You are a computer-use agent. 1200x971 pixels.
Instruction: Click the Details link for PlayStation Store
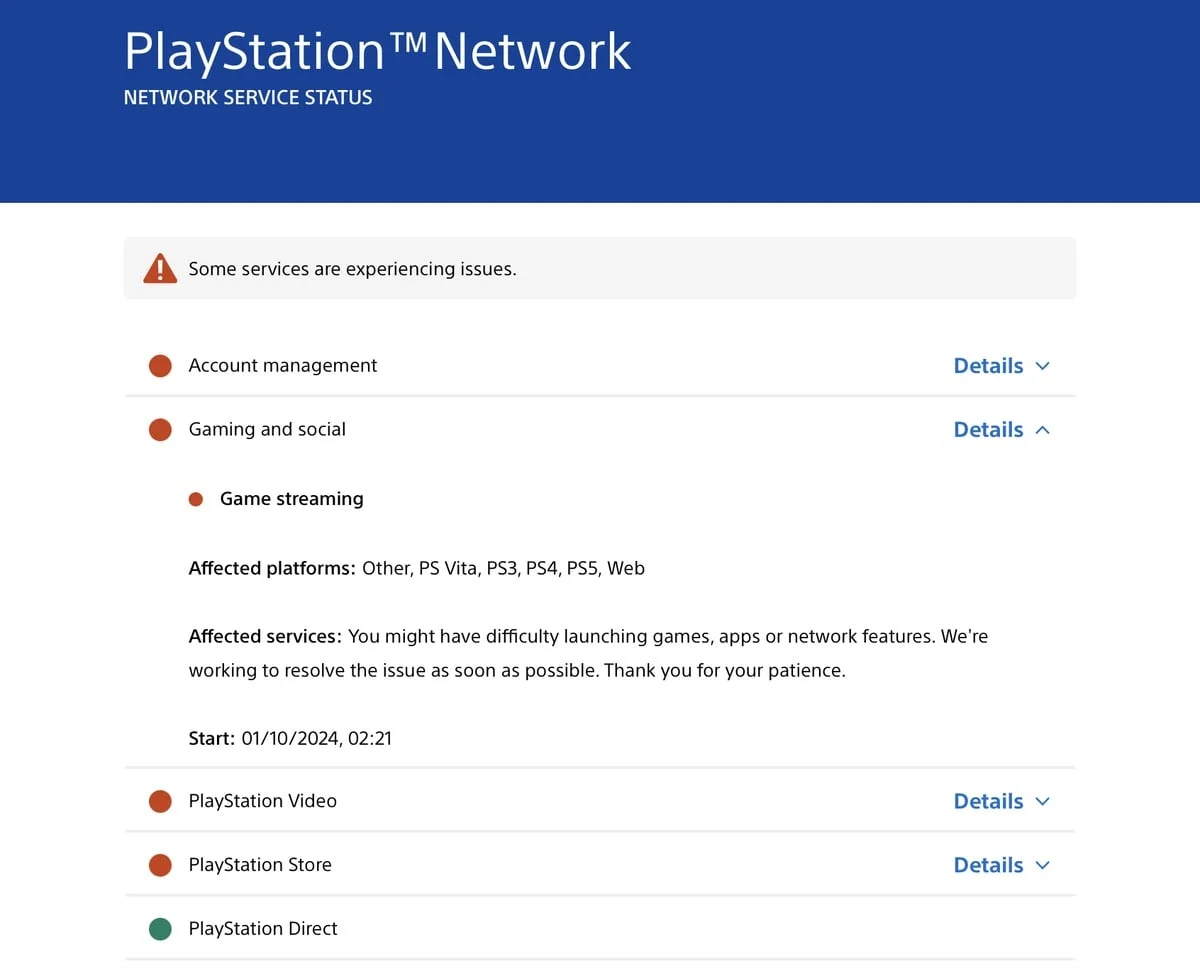[x=988, y=864]
